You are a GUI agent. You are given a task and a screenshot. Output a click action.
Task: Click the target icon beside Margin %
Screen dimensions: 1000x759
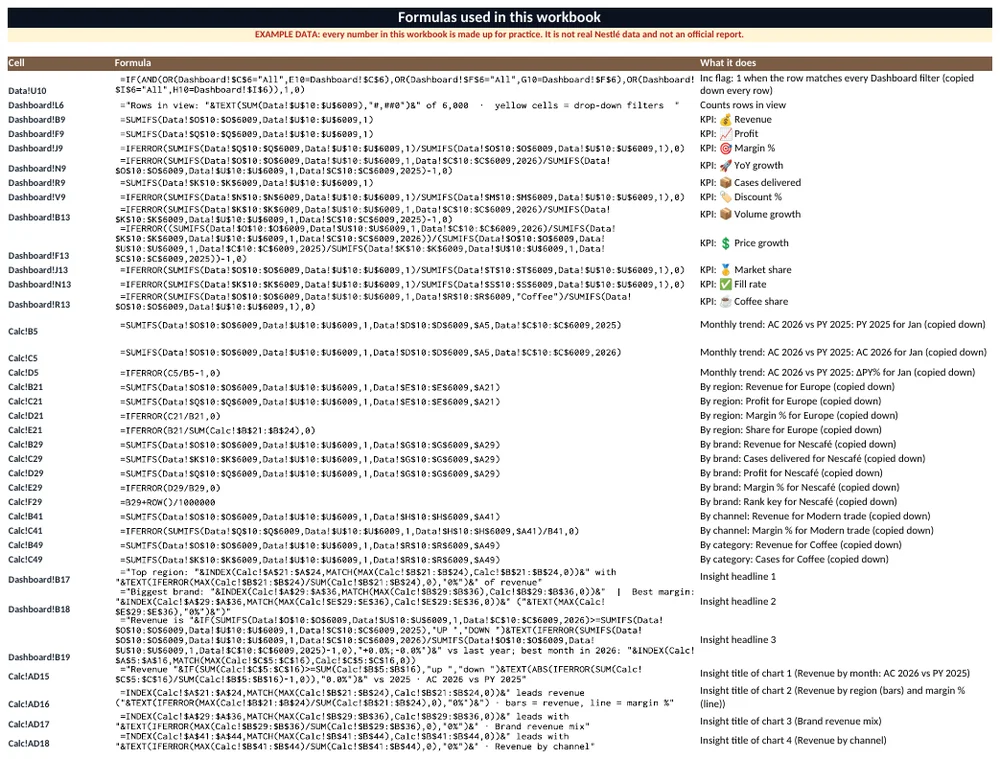coord(725,149)
